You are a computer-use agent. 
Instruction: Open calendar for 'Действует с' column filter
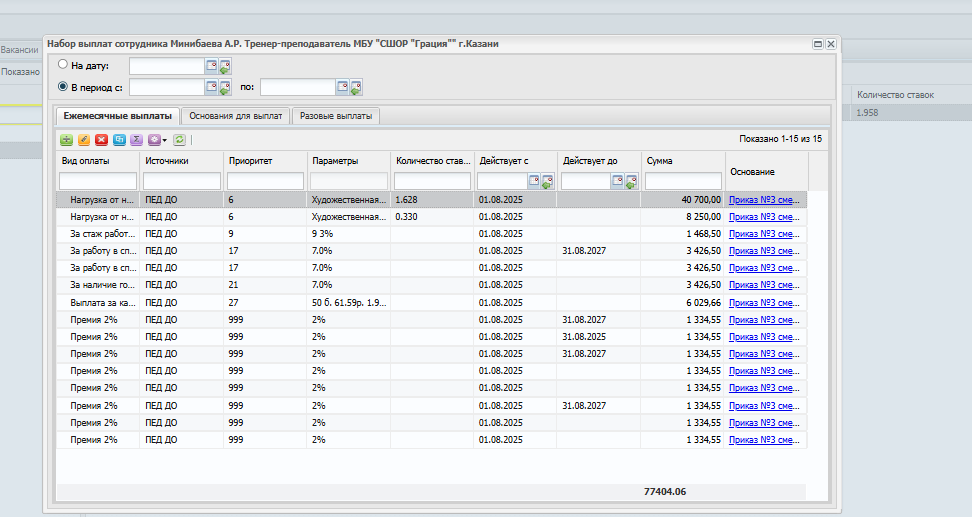534,181
